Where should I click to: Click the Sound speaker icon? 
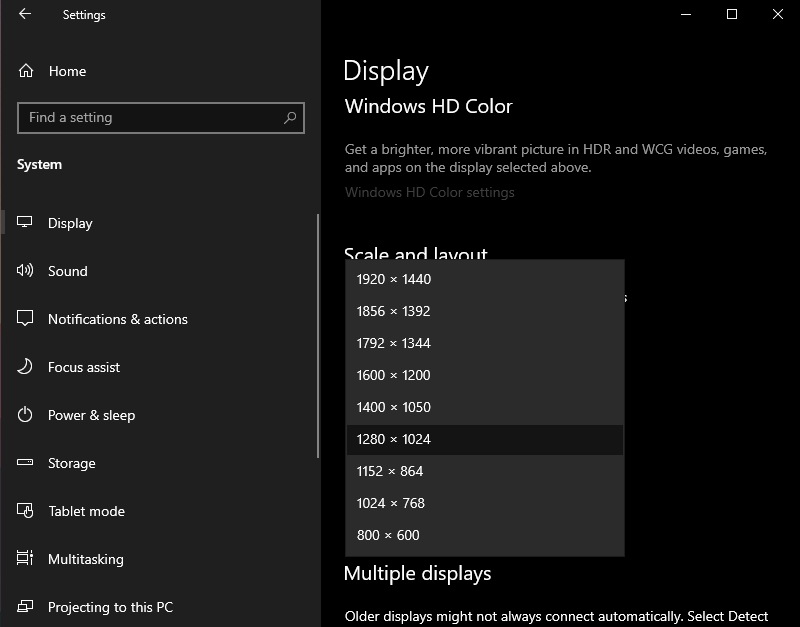click(x=24, y=270)
